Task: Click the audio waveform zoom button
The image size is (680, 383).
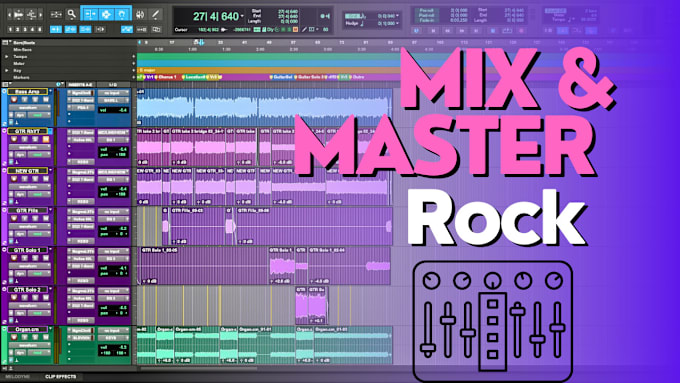Action: pyautogui.click(x=19, y=15)
